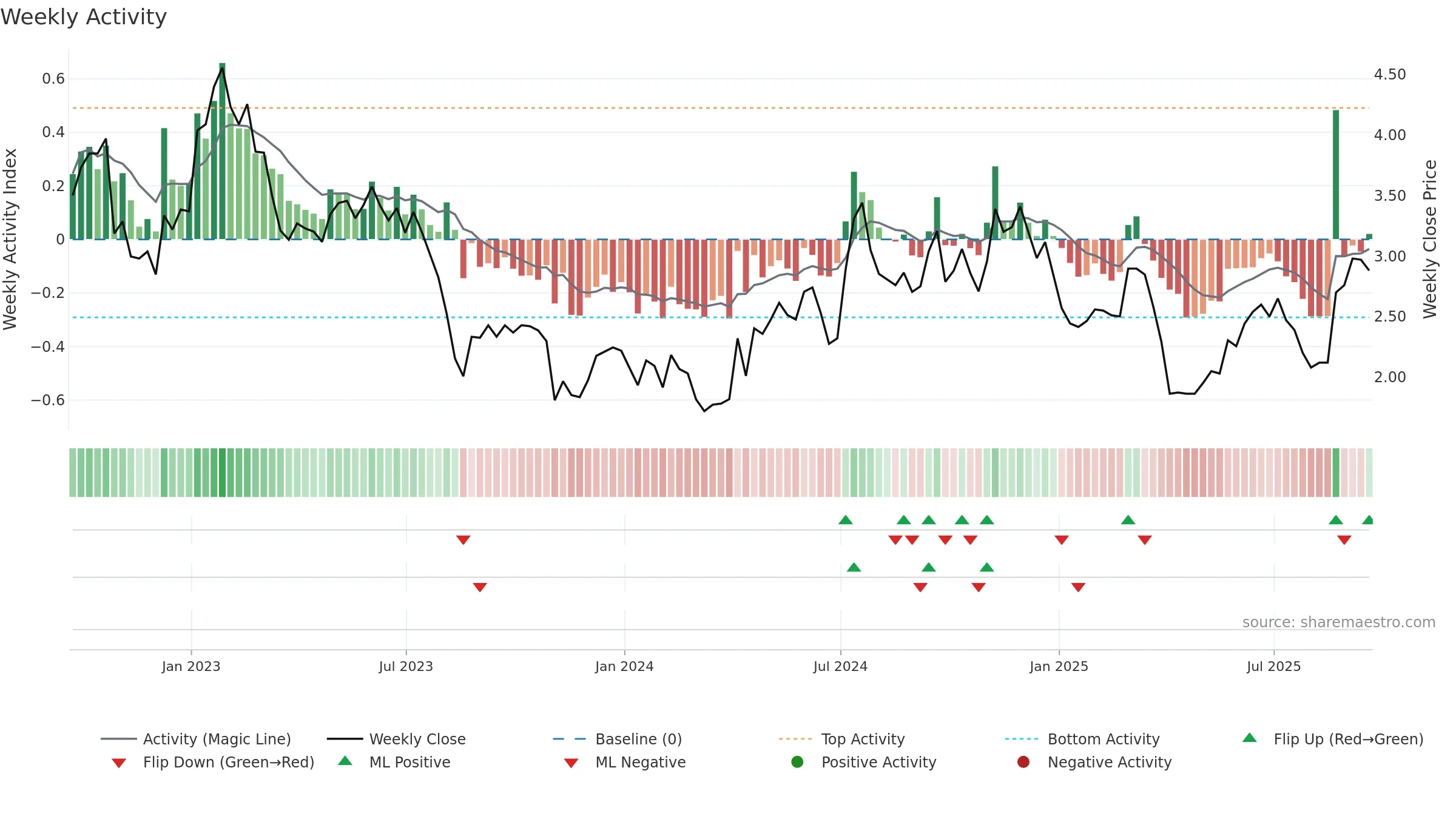Click the source: sharemaestro.com text
The image size is (1456, 819).
point(1339,622)
